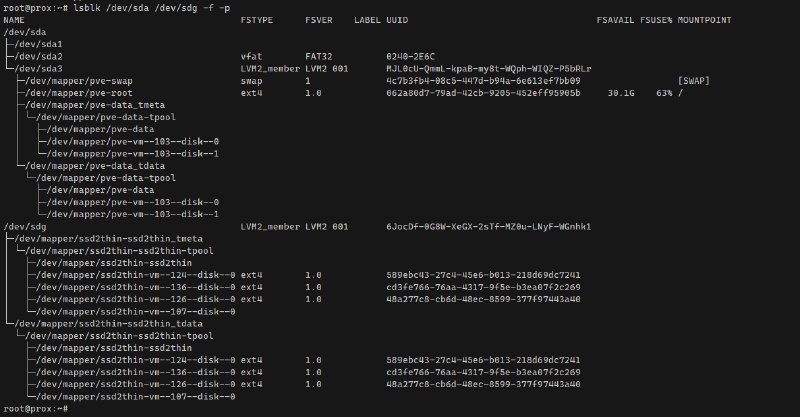
Task: Select the ssd2thin-ssd2thin_tmeta node
Action: coord(109,239)
